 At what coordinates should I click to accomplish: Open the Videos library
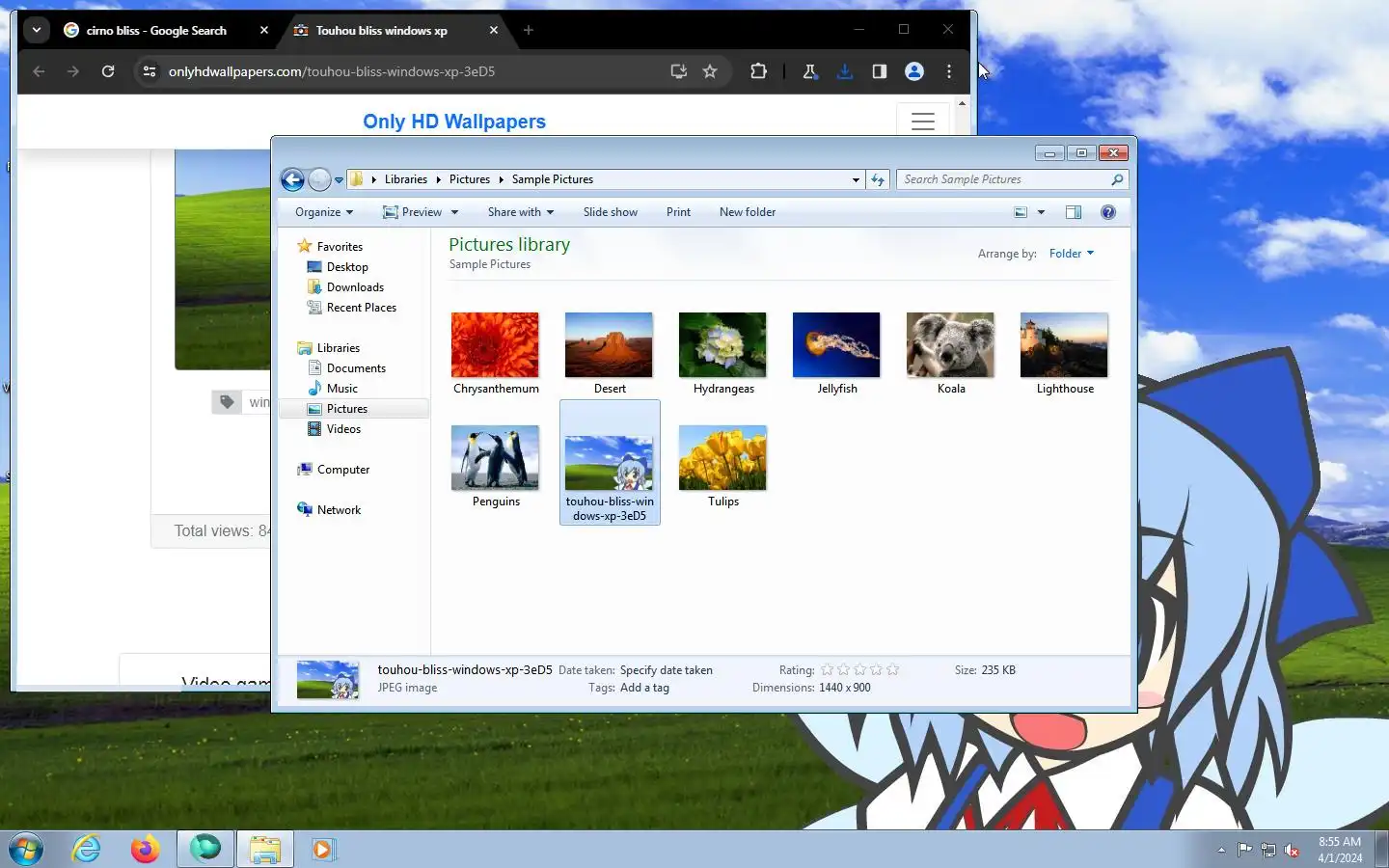point(334,429)
